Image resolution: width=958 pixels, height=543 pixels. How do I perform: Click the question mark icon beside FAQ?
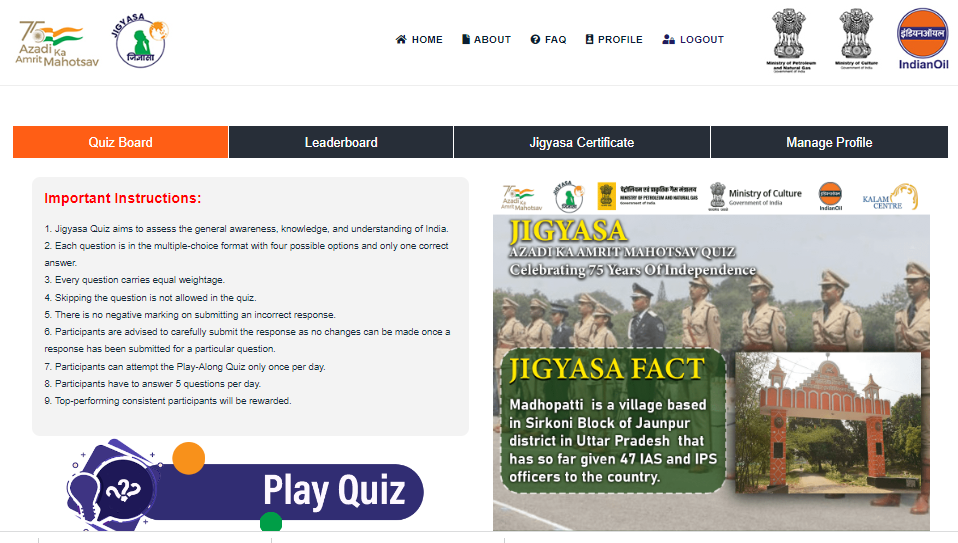pos(535,39)
